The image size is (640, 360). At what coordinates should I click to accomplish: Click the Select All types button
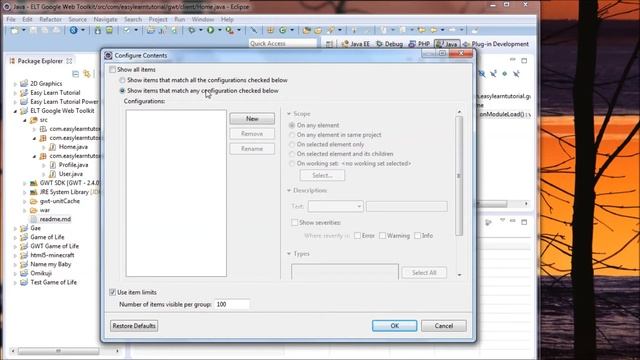(424, 273)
